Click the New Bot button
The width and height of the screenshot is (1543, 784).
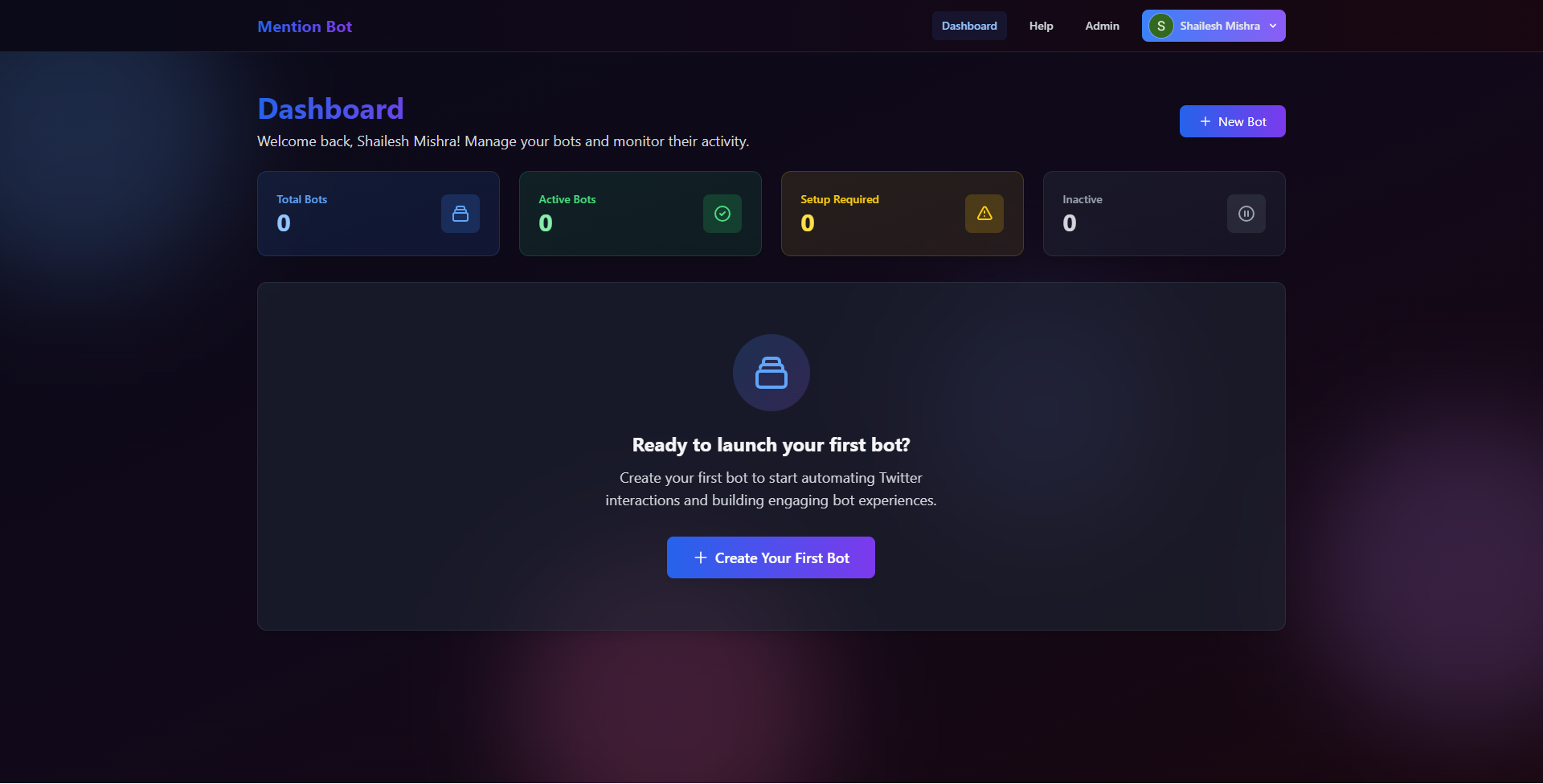coord(1233,121)
